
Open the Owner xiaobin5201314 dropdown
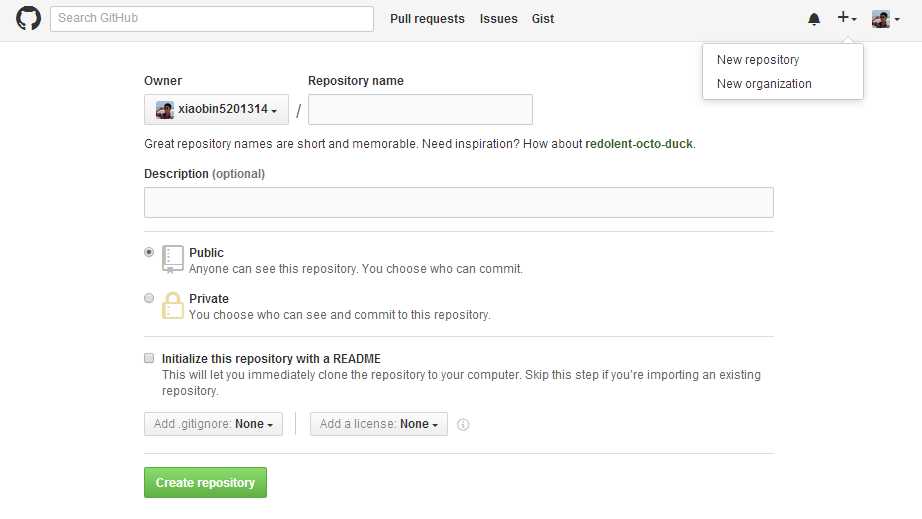coord(216,109)
